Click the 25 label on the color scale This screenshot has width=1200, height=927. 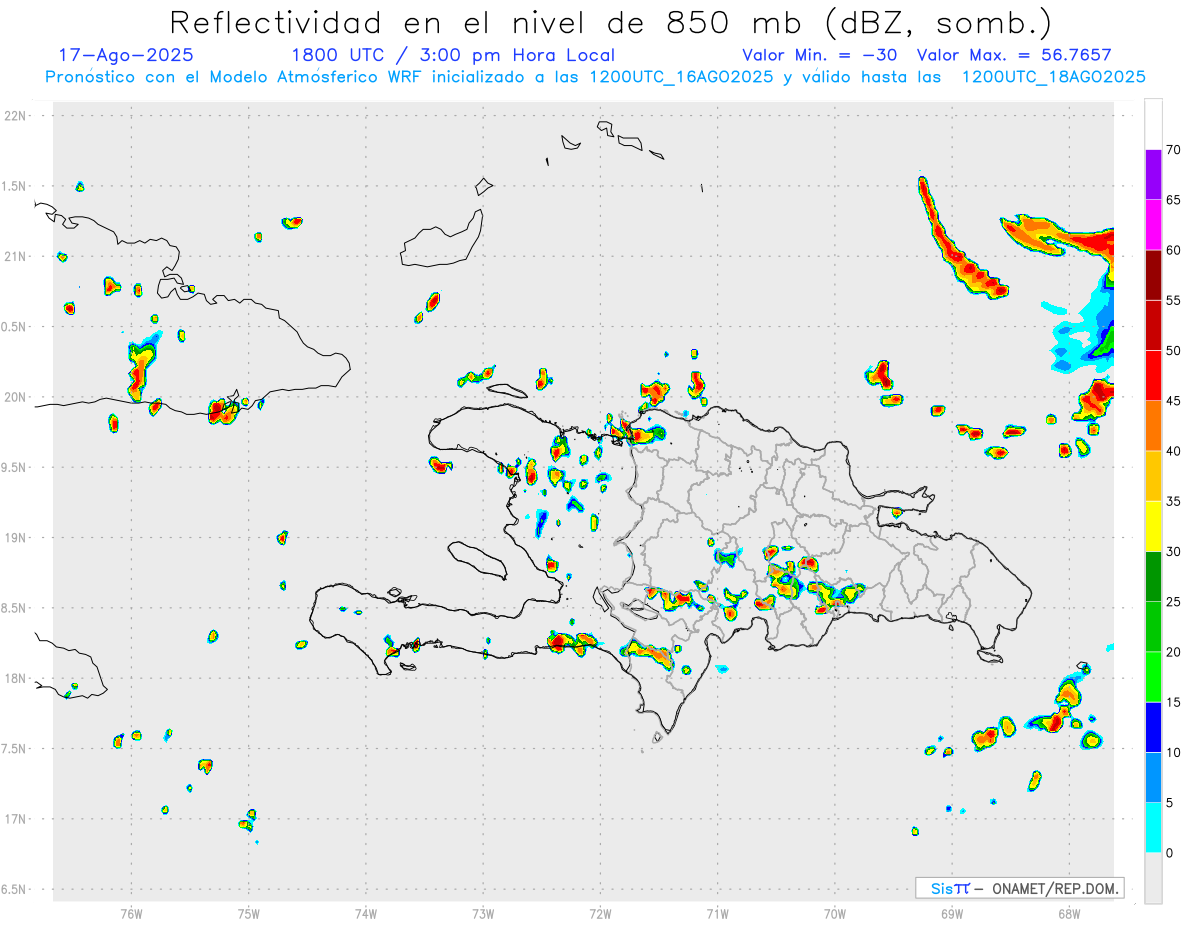pyautogui.click(x=1173, y=602)
